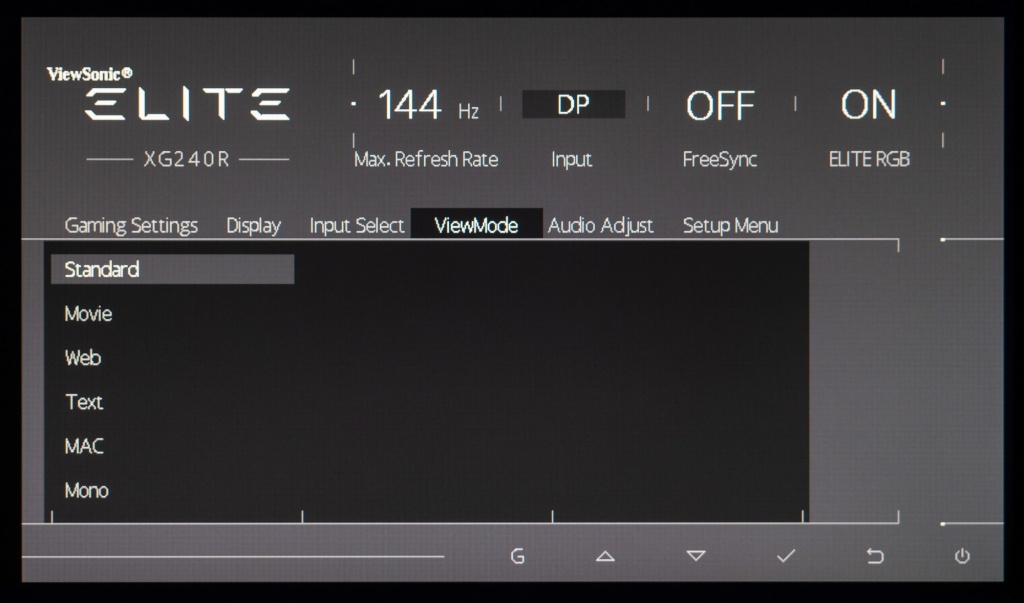Click the down arrow navigation icon

coord(696,556)
